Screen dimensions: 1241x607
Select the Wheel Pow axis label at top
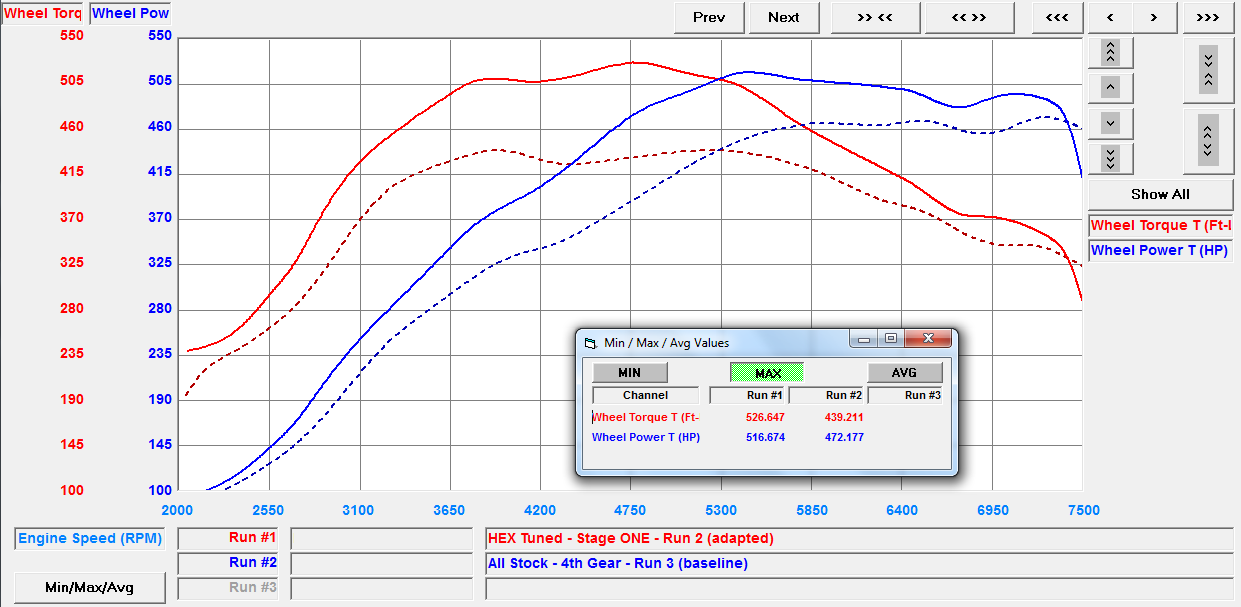pyautogui.click(x=130, y=13)
